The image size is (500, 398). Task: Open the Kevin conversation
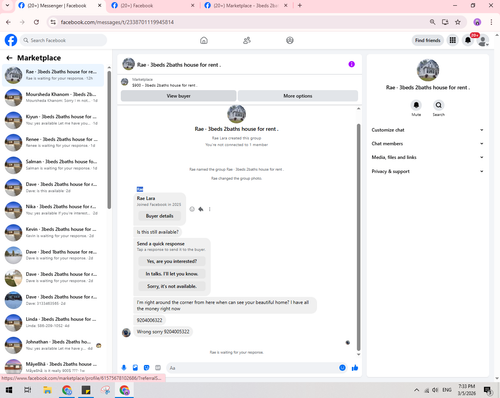[53, 232]
